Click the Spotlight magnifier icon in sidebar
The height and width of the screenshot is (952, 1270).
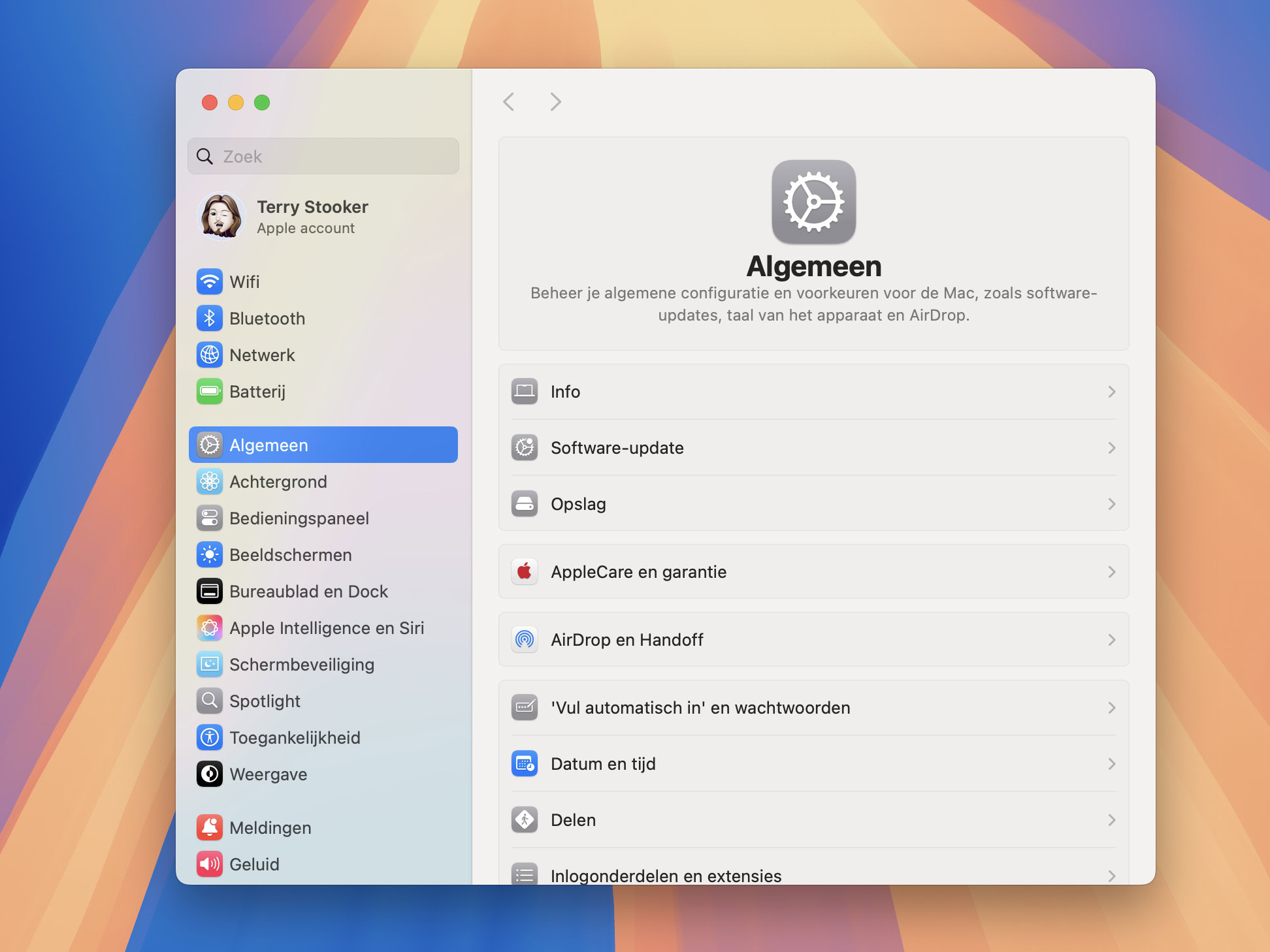[x=209, y=701]
